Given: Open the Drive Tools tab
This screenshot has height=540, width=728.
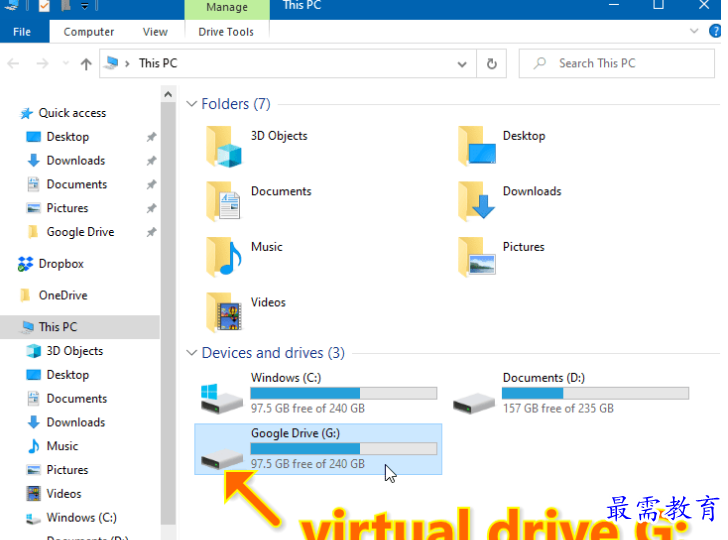Looking at the screenshot, I should 226,32.
